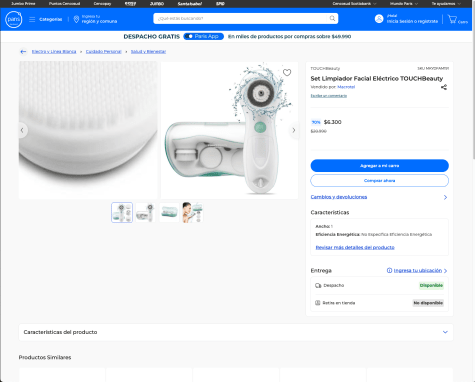Image resolution: width=475 pixels, height=382 pixels.
Task: Click the Despacho truck icon
Action: [x=318, y=286]
